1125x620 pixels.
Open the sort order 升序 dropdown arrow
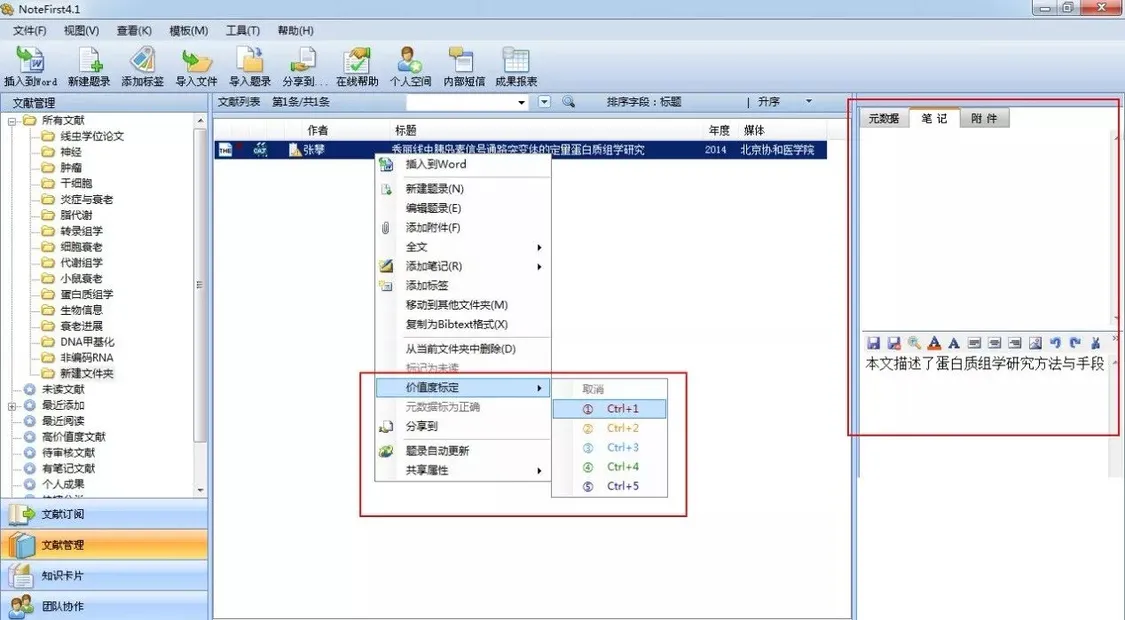pyautogui.click(x=809, y=102)
